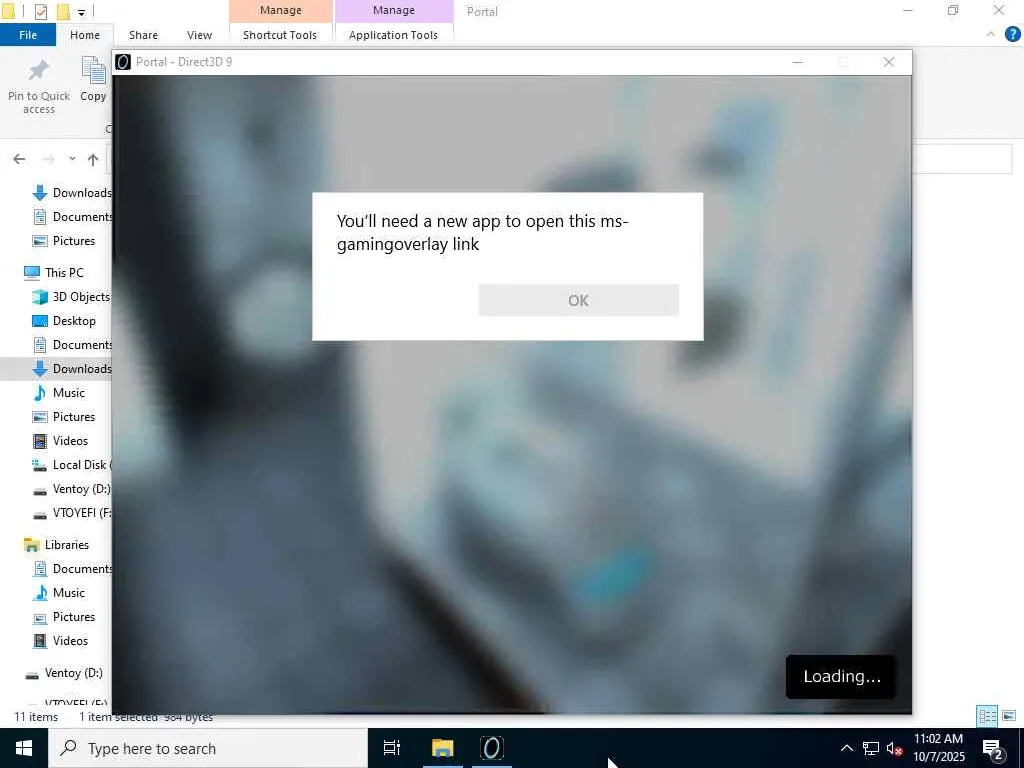Open the View ribbon tab
The height and width of the screenshot is (768, 1024).
(199, 35)
